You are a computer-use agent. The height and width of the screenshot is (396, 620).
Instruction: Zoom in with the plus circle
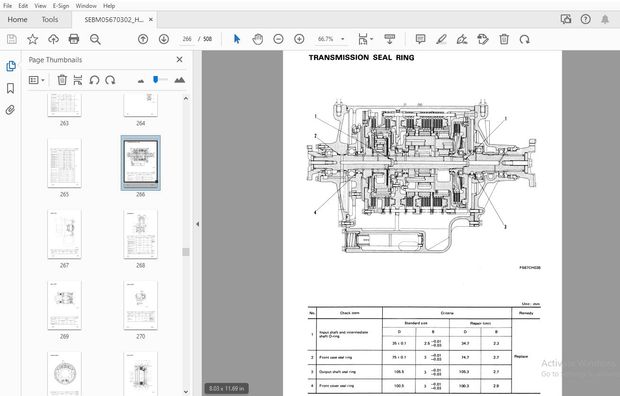[x=299, y=39]
